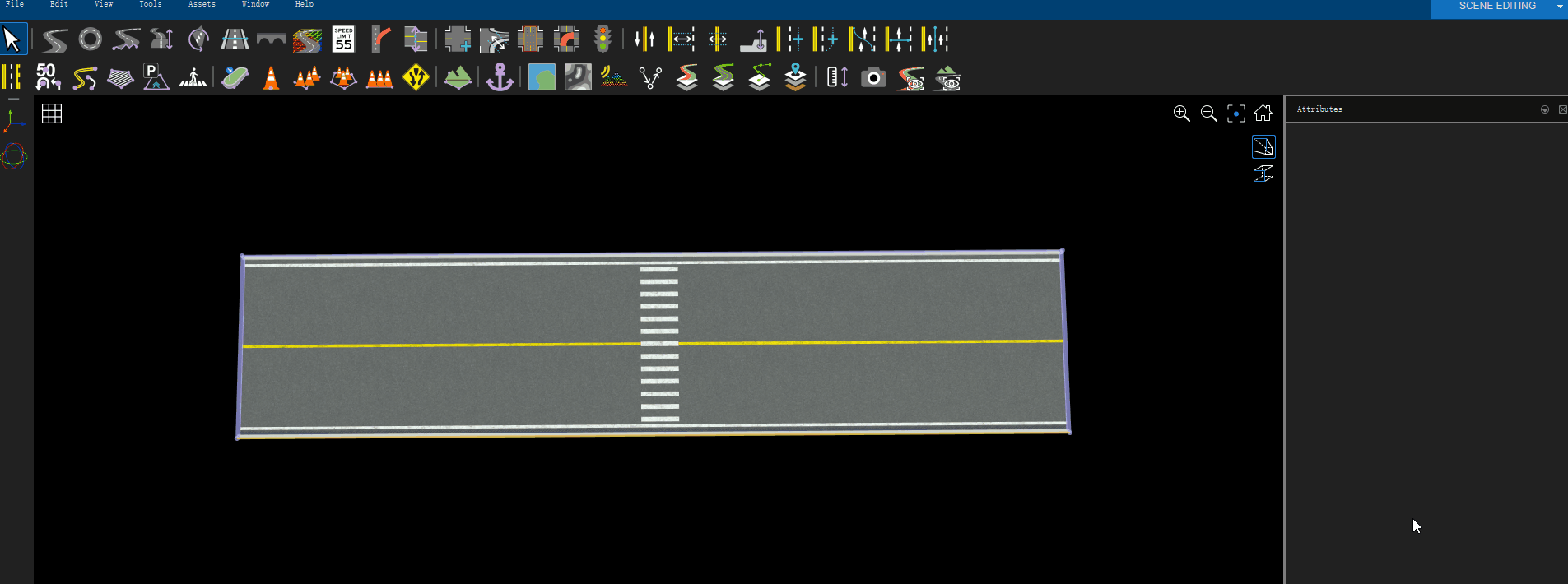
Task: Open the Edit menu
Action: 59,4
